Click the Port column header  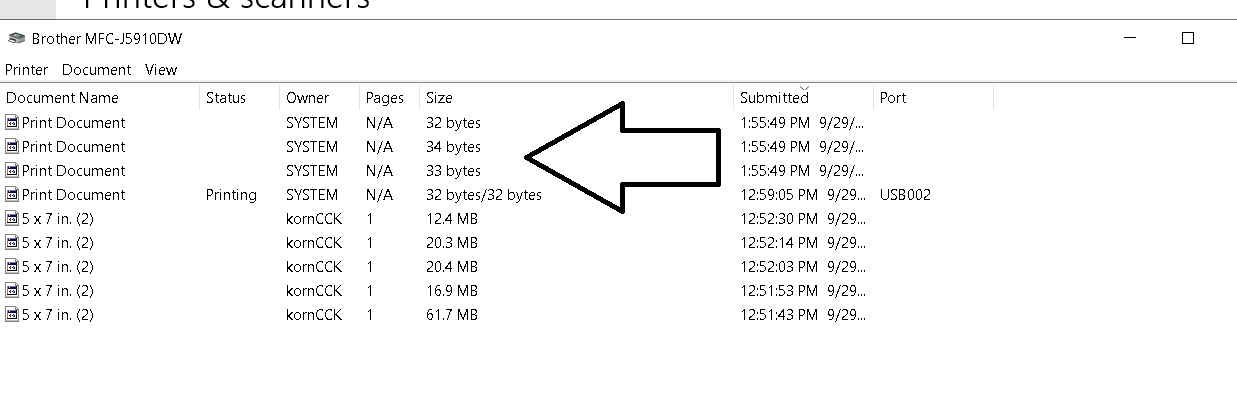coord(934,98)
